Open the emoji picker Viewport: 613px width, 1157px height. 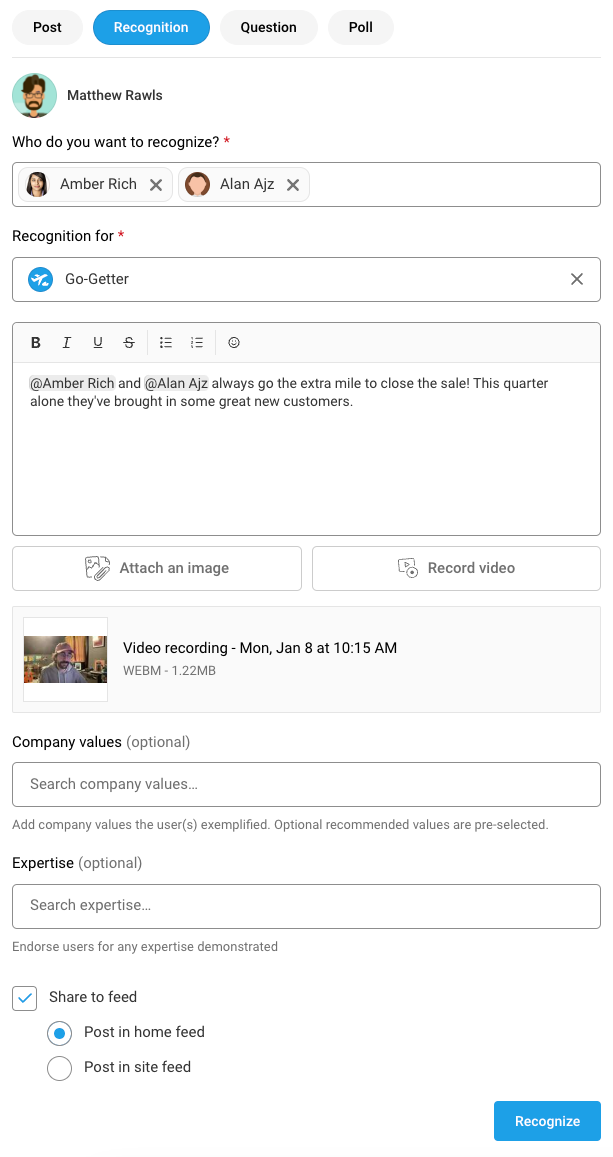click(x=233, y=342)
